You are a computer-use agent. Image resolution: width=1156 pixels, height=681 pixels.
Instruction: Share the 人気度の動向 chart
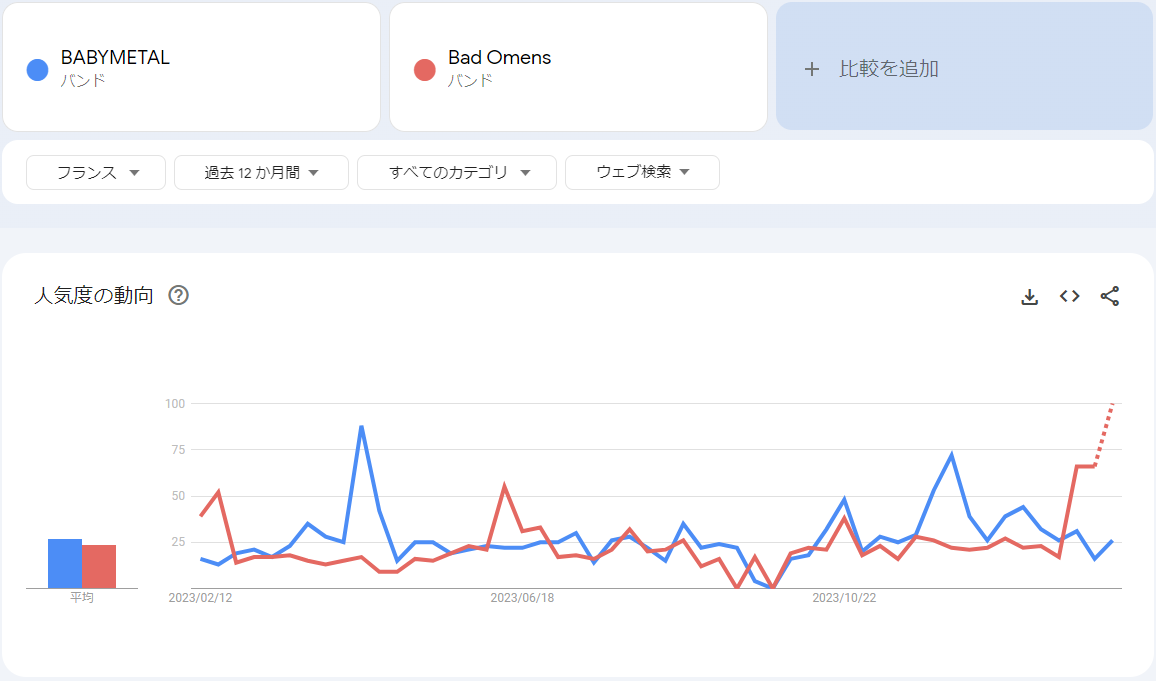1110,296
